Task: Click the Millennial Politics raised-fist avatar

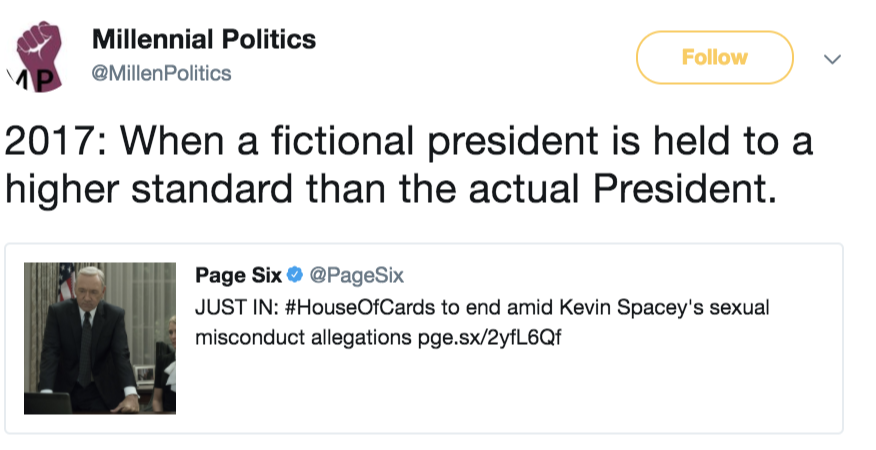Action: [40, 50]
